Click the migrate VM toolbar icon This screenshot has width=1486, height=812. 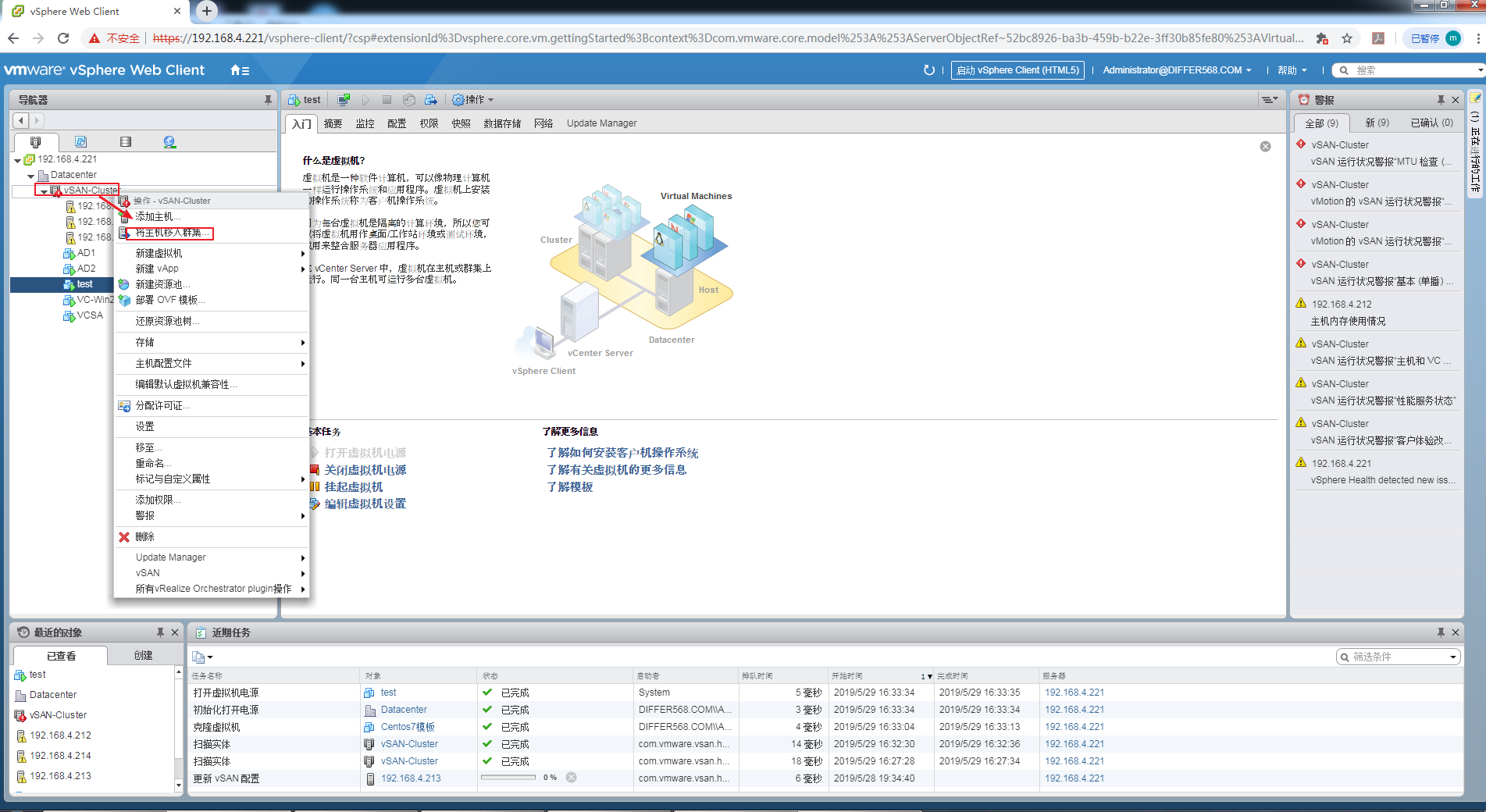click(430, 100)
